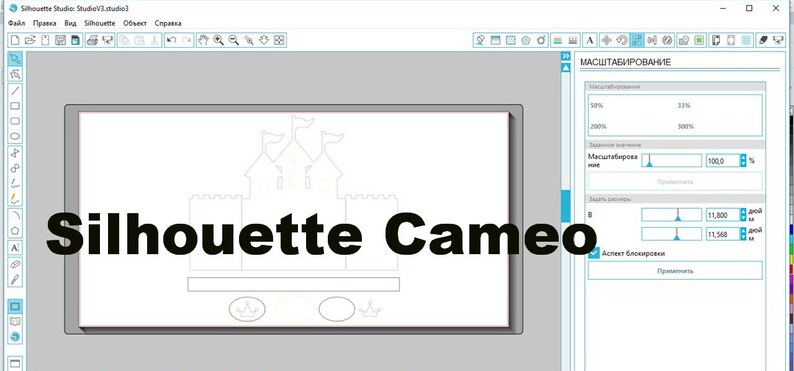Image resolution: width=794 pixels, height=371 pixels.
Task: Open the Вид menu
Action: 70,23
